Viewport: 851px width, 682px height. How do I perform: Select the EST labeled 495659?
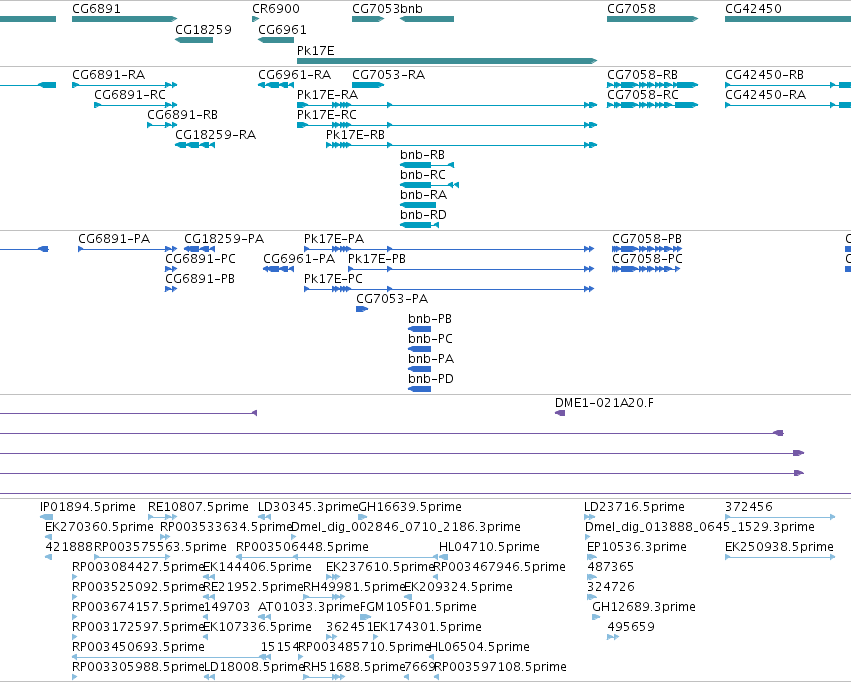click(x=613, y=637)
